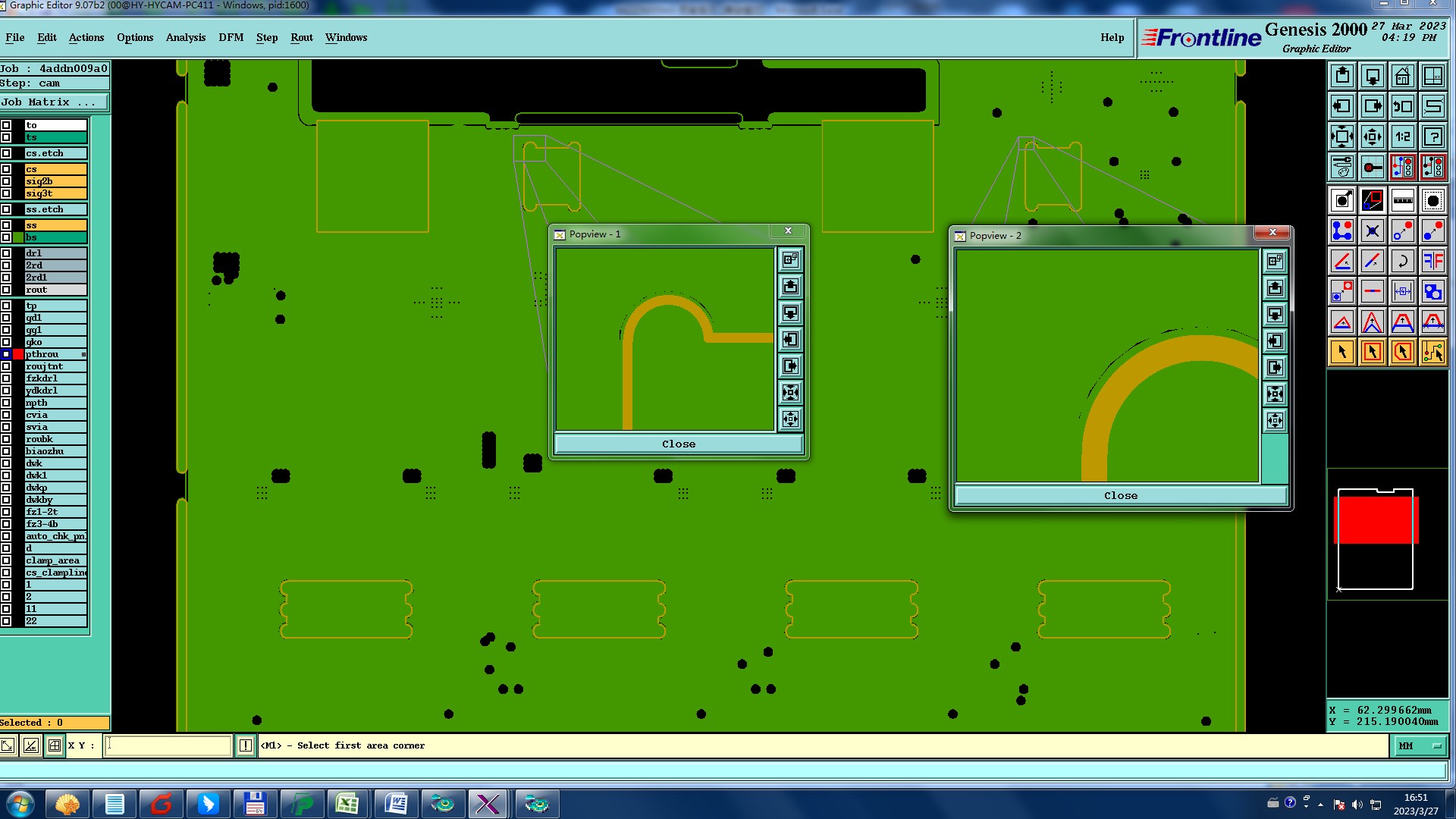Open the MM units dropdown
This screenshot has width=1456, height=819.
[1420, 746]
